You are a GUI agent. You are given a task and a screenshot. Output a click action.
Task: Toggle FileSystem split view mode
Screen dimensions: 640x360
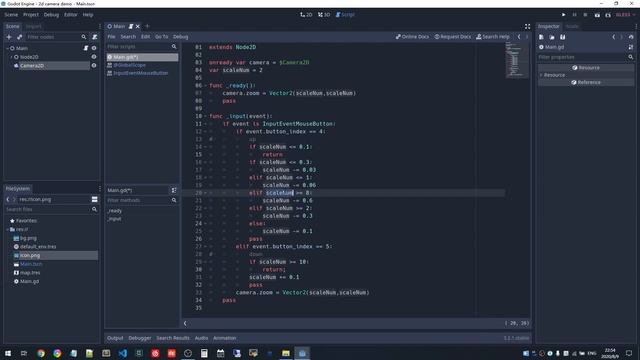point(94,199)
